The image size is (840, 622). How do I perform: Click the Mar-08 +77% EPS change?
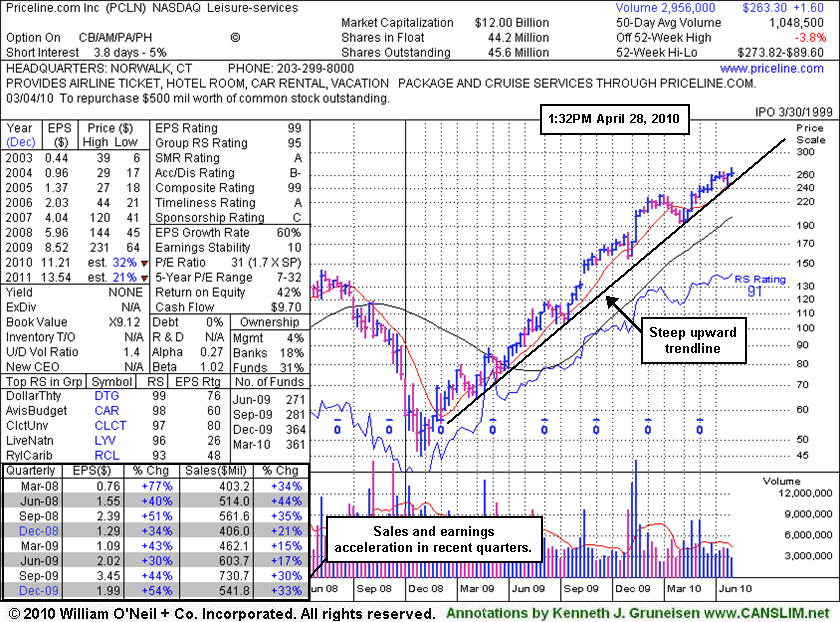tap(156, 486)
